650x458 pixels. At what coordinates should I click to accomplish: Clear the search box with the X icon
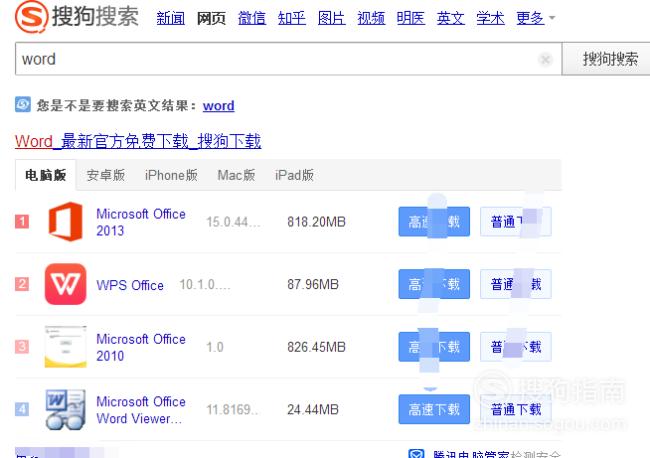[x=546, y=60]
